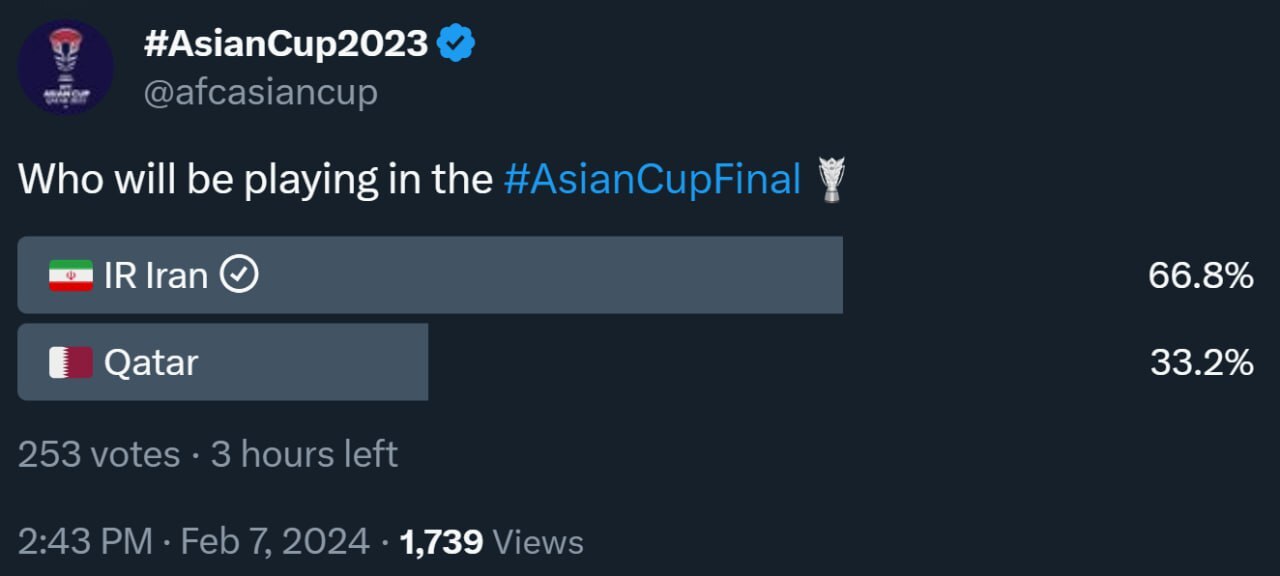Click the Iran flag icon
The height and width of the screenshot is (576, 1280).
tap(70, 275)
